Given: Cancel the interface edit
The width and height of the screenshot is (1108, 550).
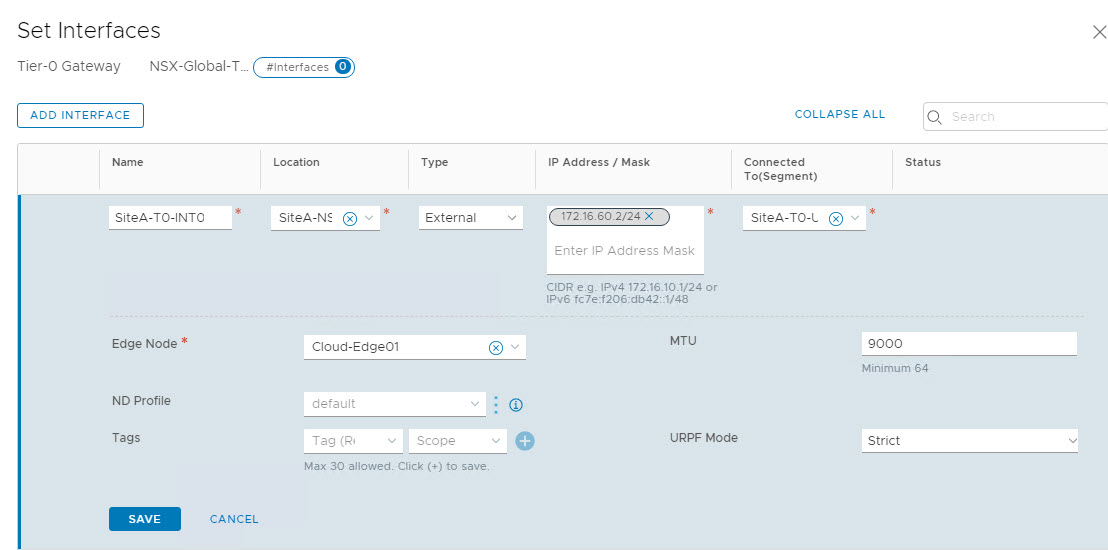Looking at the screenshot, I should click(234, 519).
